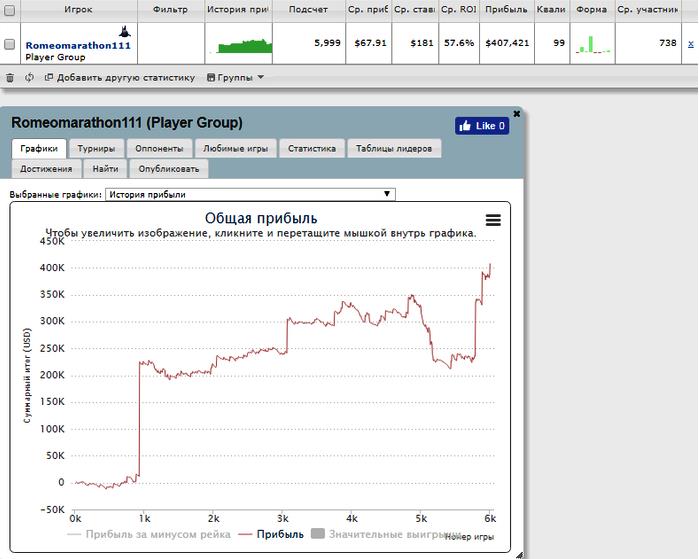Viewport: 699px width, 559px height.
Task: Toggle the Прибыль legend series
Action: pos(271,534)
